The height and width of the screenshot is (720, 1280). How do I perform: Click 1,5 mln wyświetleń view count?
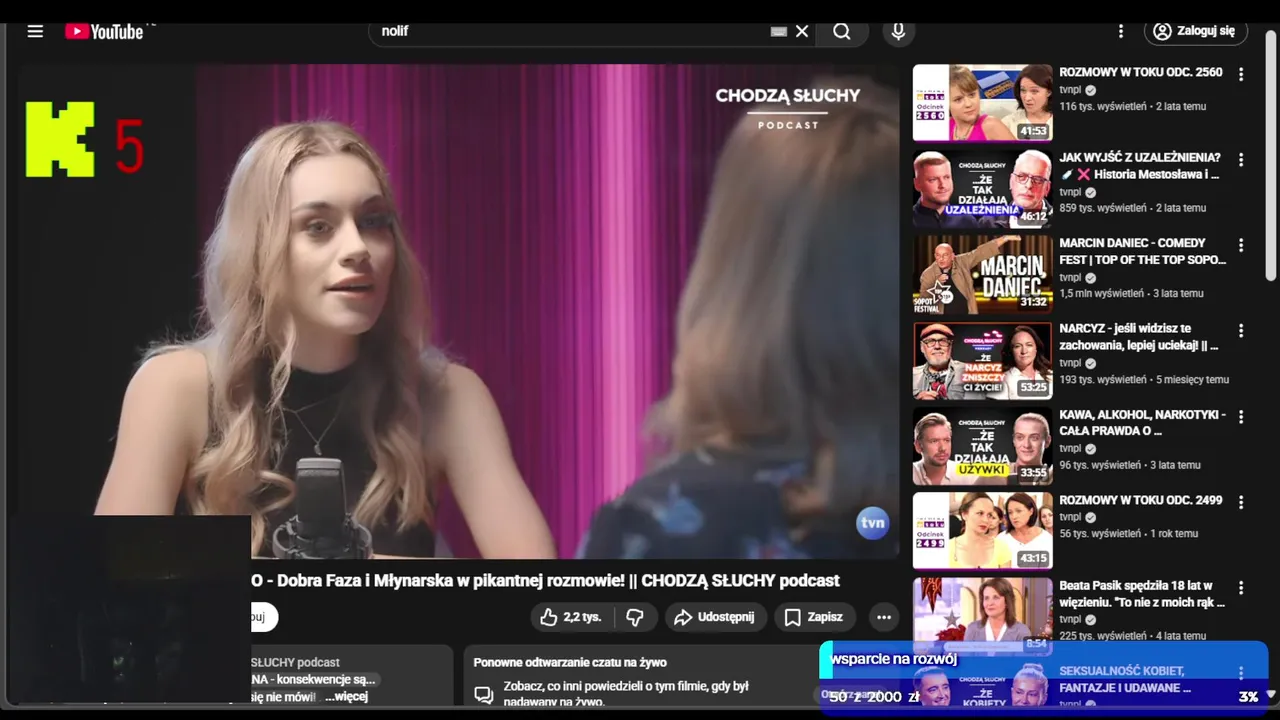pos(1103,294)
